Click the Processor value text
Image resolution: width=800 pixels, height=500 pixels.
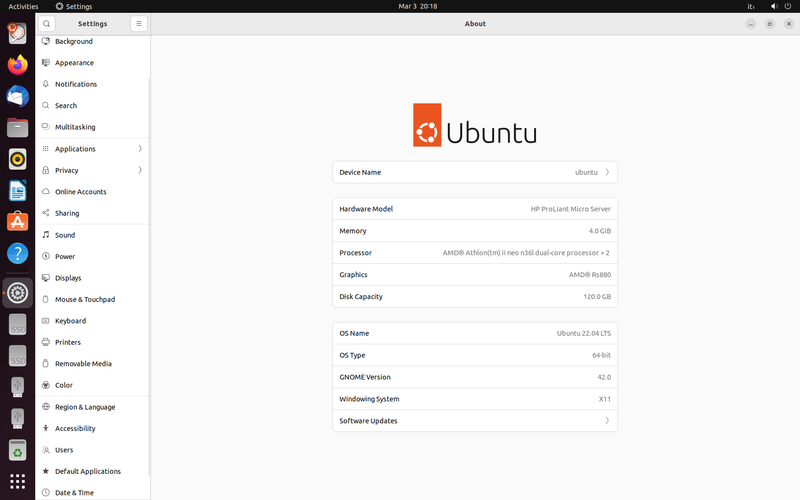[526, 253]
